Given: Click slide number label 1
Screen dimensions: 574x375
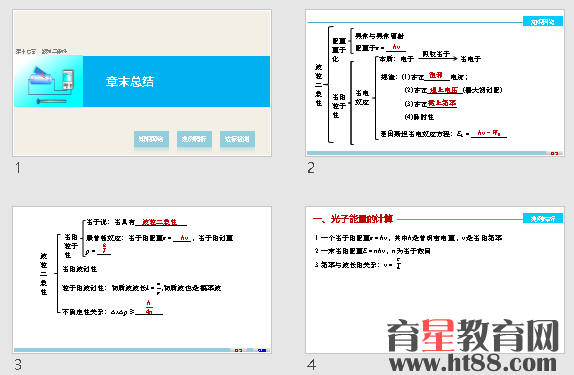Looking at the screenshot, I should 18,168.
